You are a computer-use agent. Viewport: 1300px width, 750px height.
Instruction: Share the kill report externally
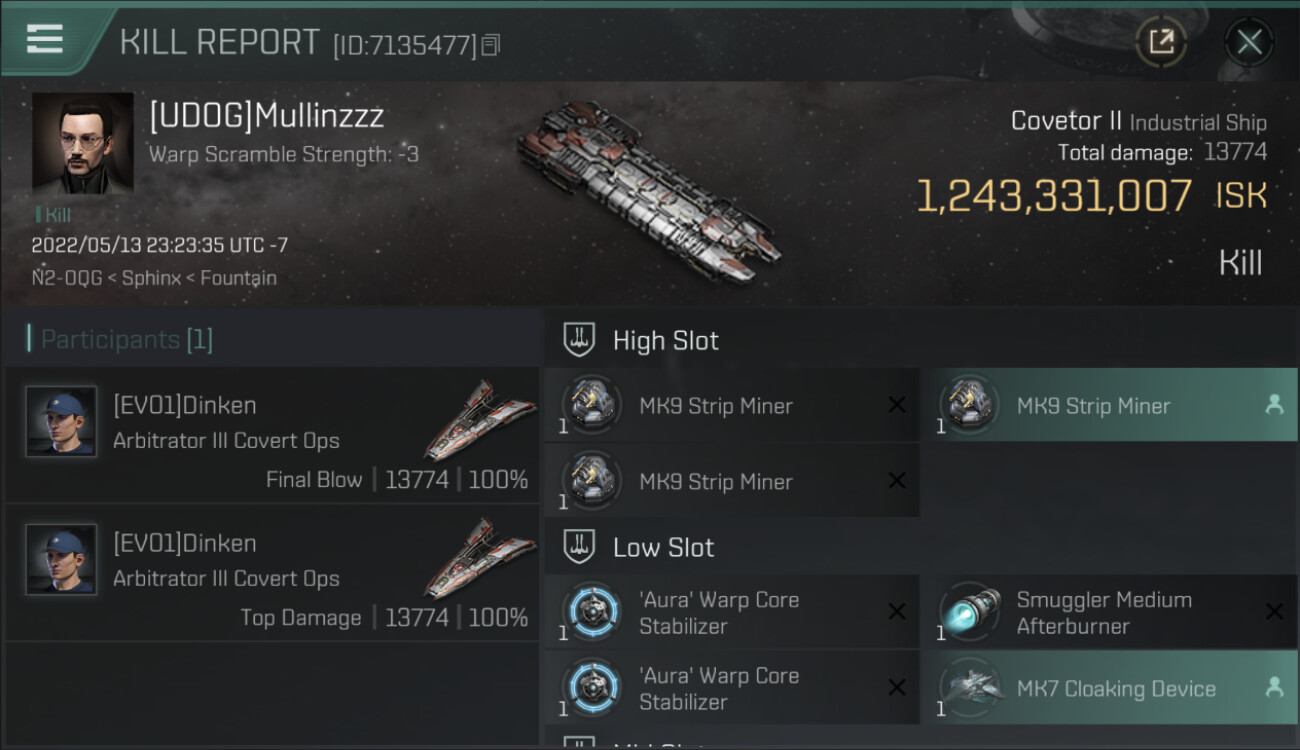point(1161,42)
